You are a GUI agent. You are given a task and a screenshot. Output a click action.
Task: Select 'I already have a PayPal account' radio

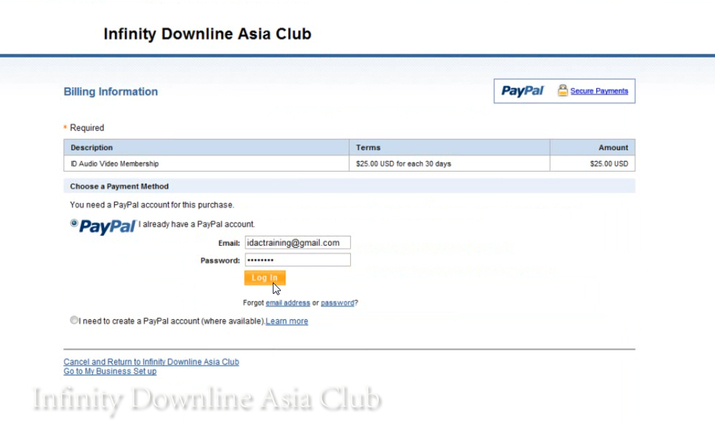[74, 223]
